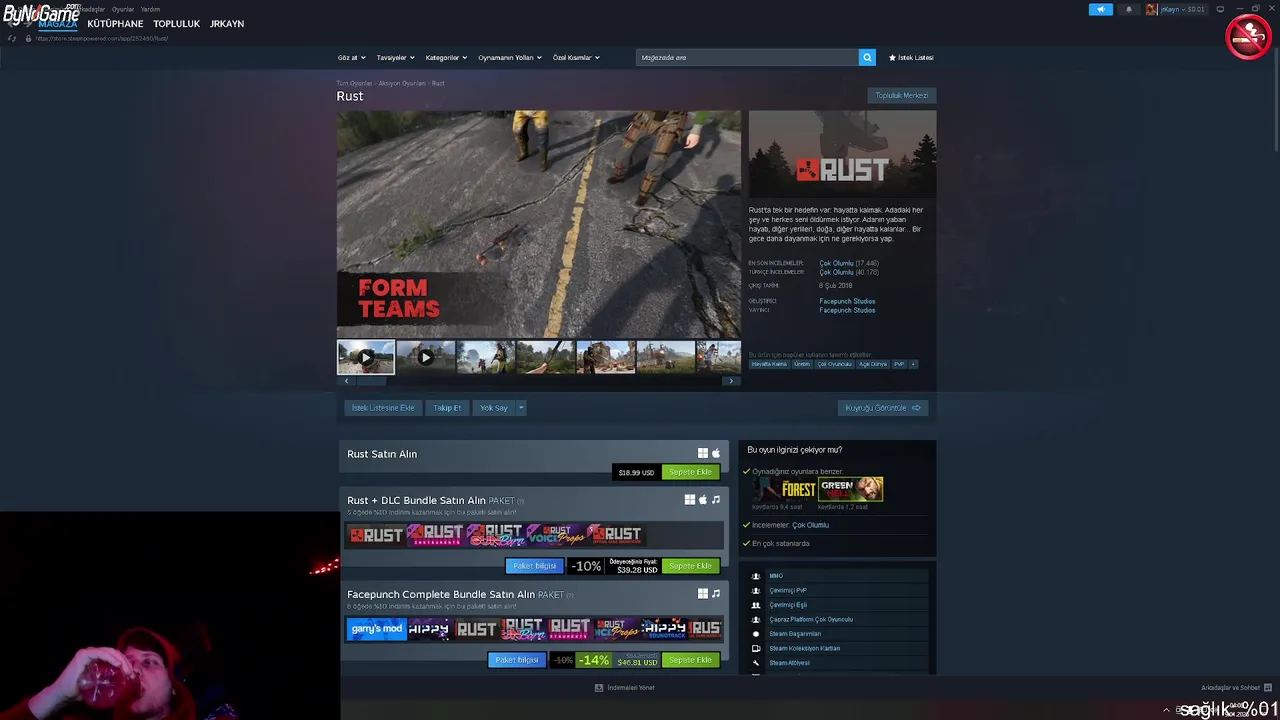Click the Hayatta Kalma tag
The width and height of the screenshot is (1280, 720).
[769, 364]
